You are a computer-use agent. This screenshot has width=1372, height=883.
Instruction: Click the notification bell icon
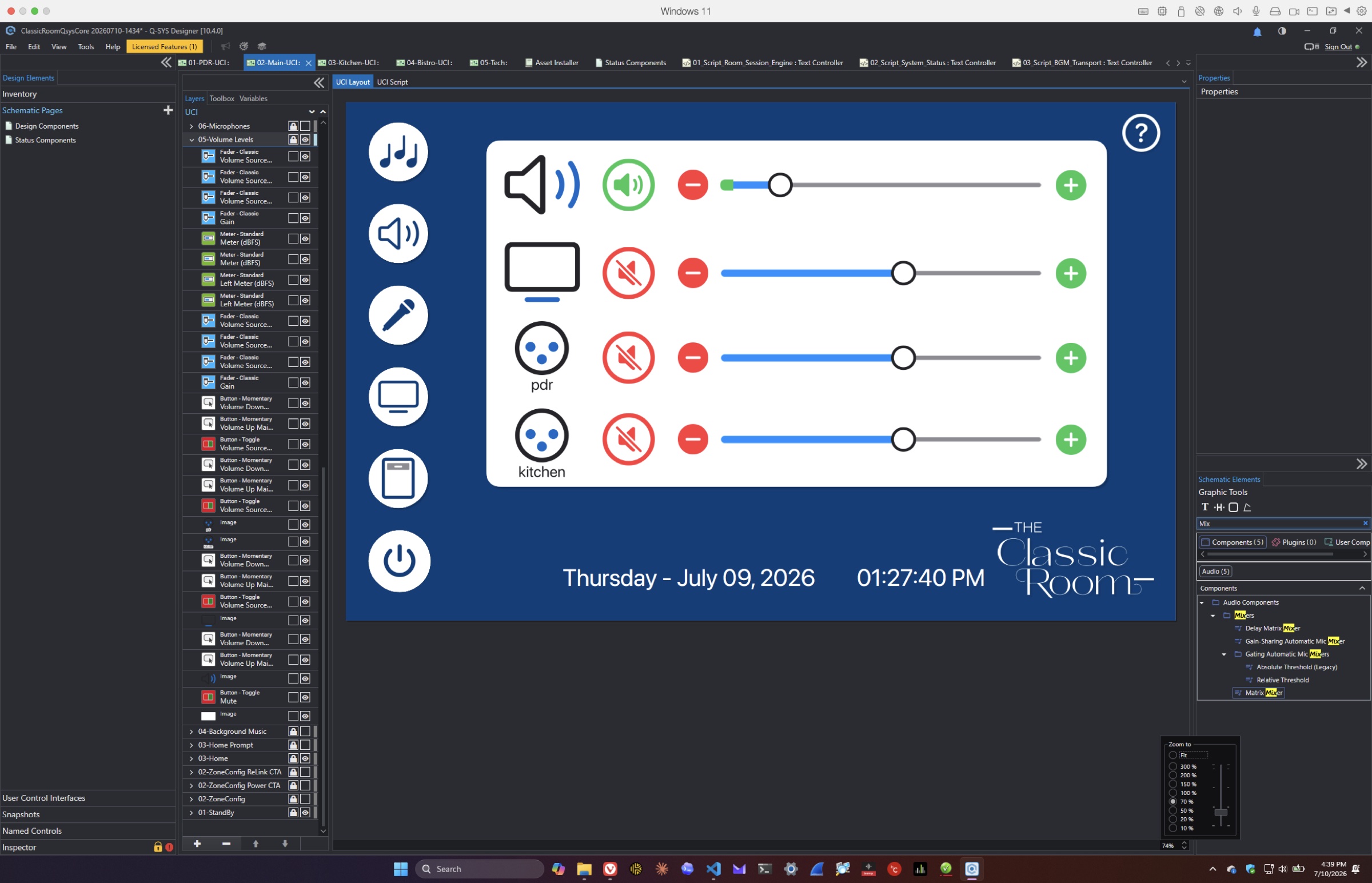(x=1257, y=32)
